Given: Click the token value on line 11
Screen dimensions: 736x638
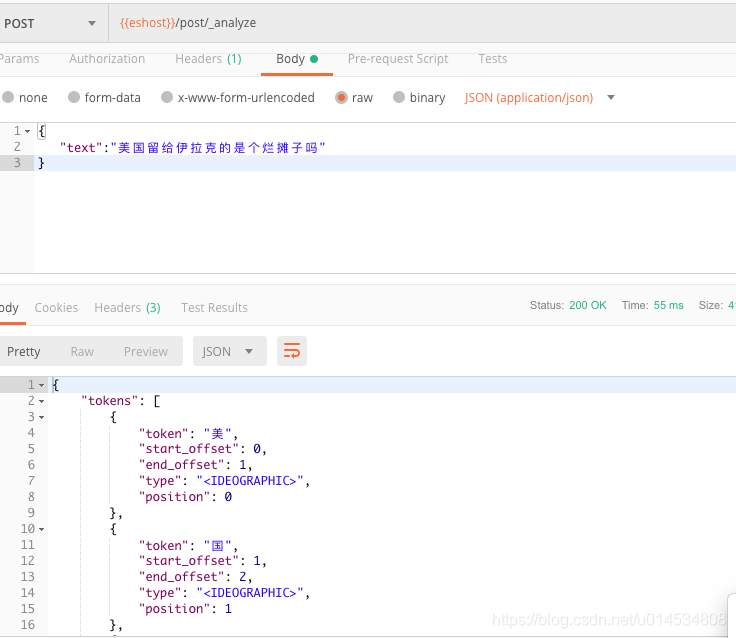Looking at the screenshot, I should click(x=218, y=546).
